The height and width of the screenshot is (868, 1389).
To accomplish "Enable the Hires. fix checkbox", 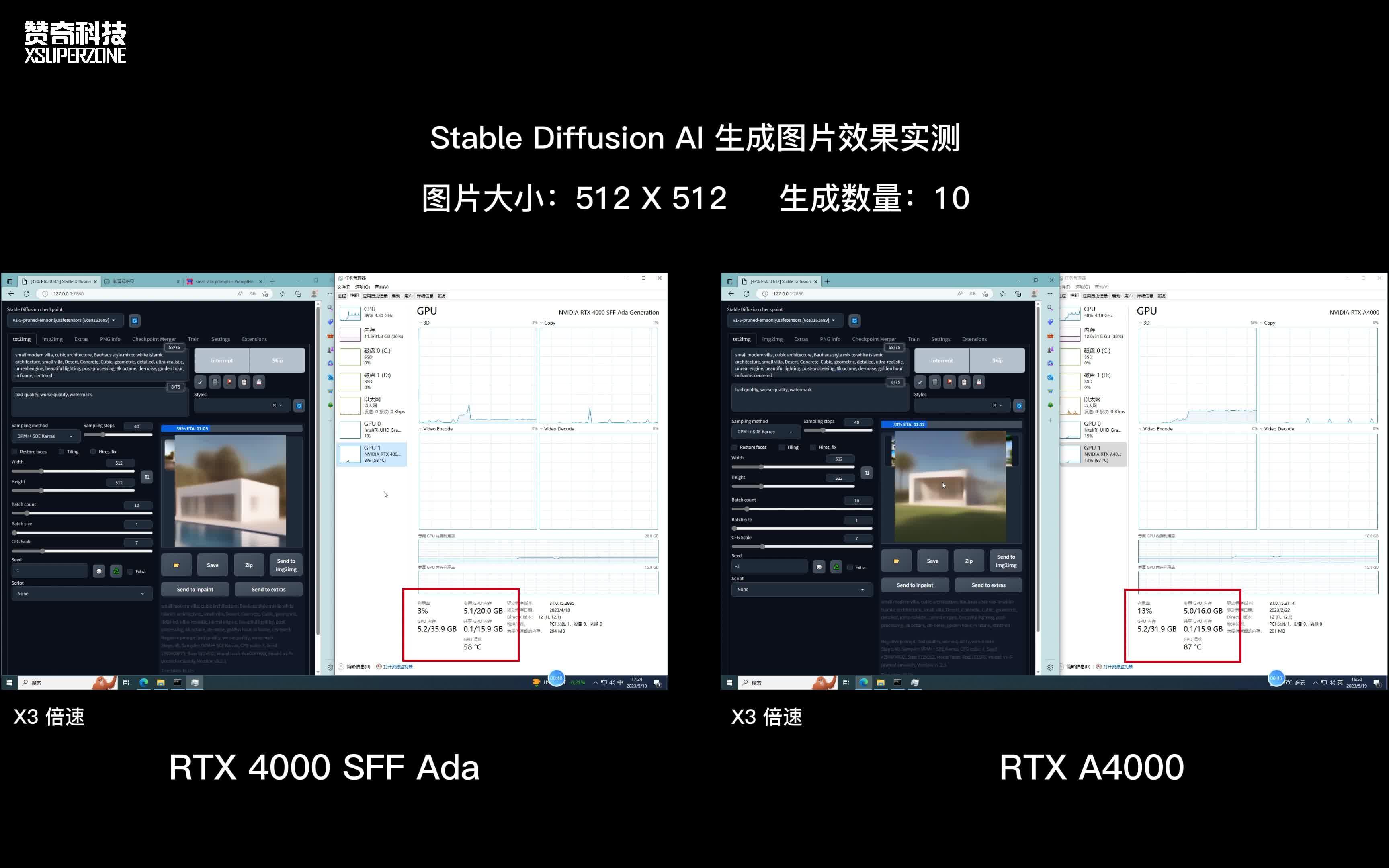I will 94,452.
